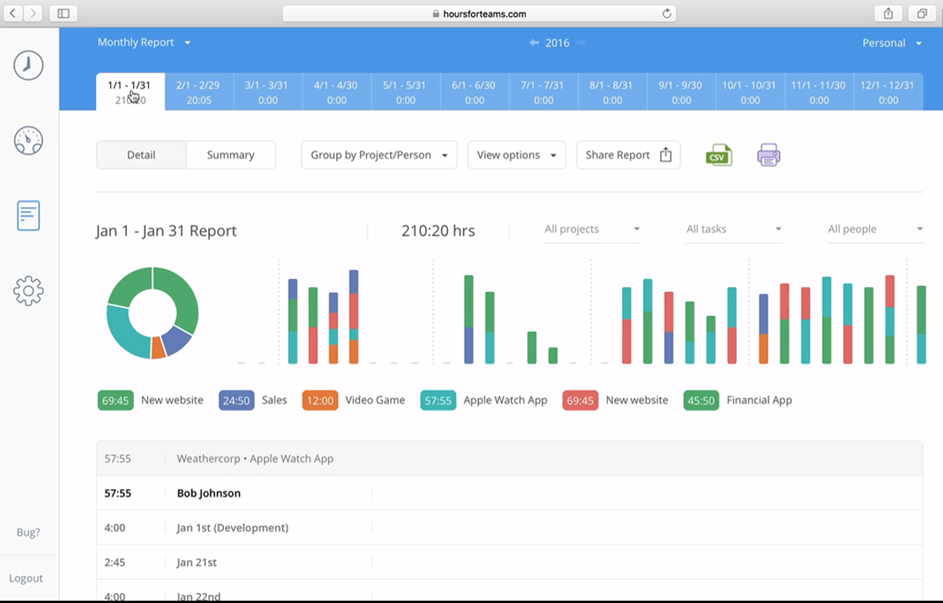Click the orange Video Game legend swatch
Viewport: 943px width, 603px height.
pos(320,400)
